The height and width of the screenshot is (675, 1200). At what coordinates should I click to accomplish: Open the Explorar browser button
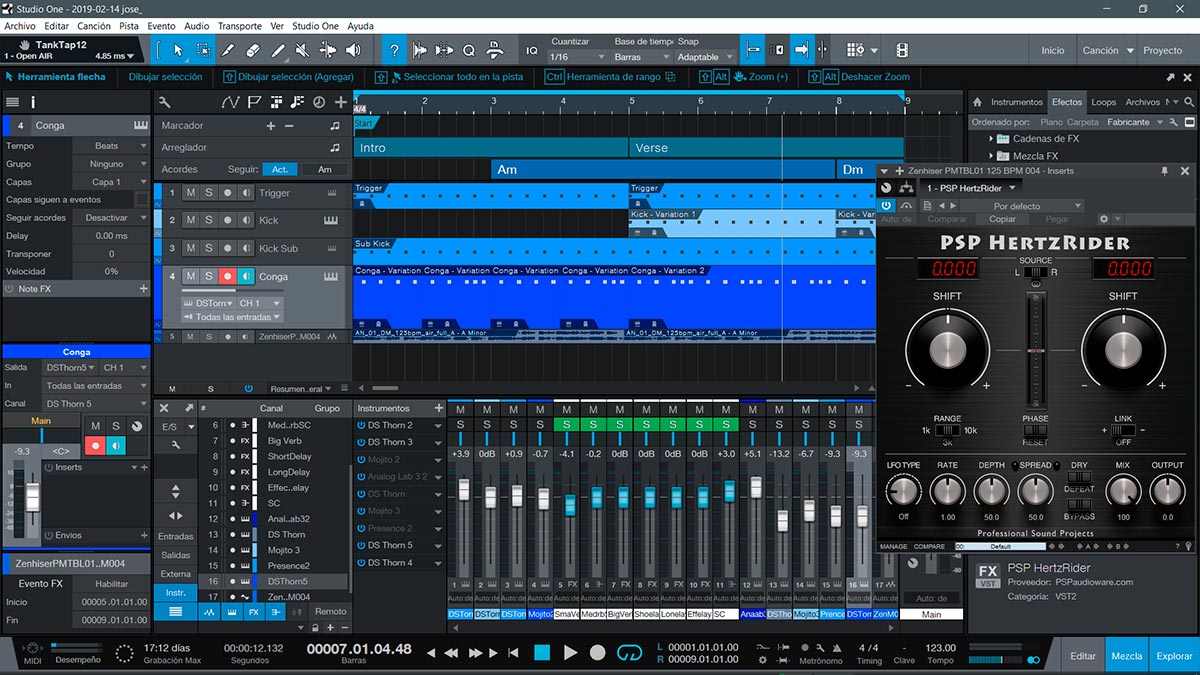(x=1175, y=656)
